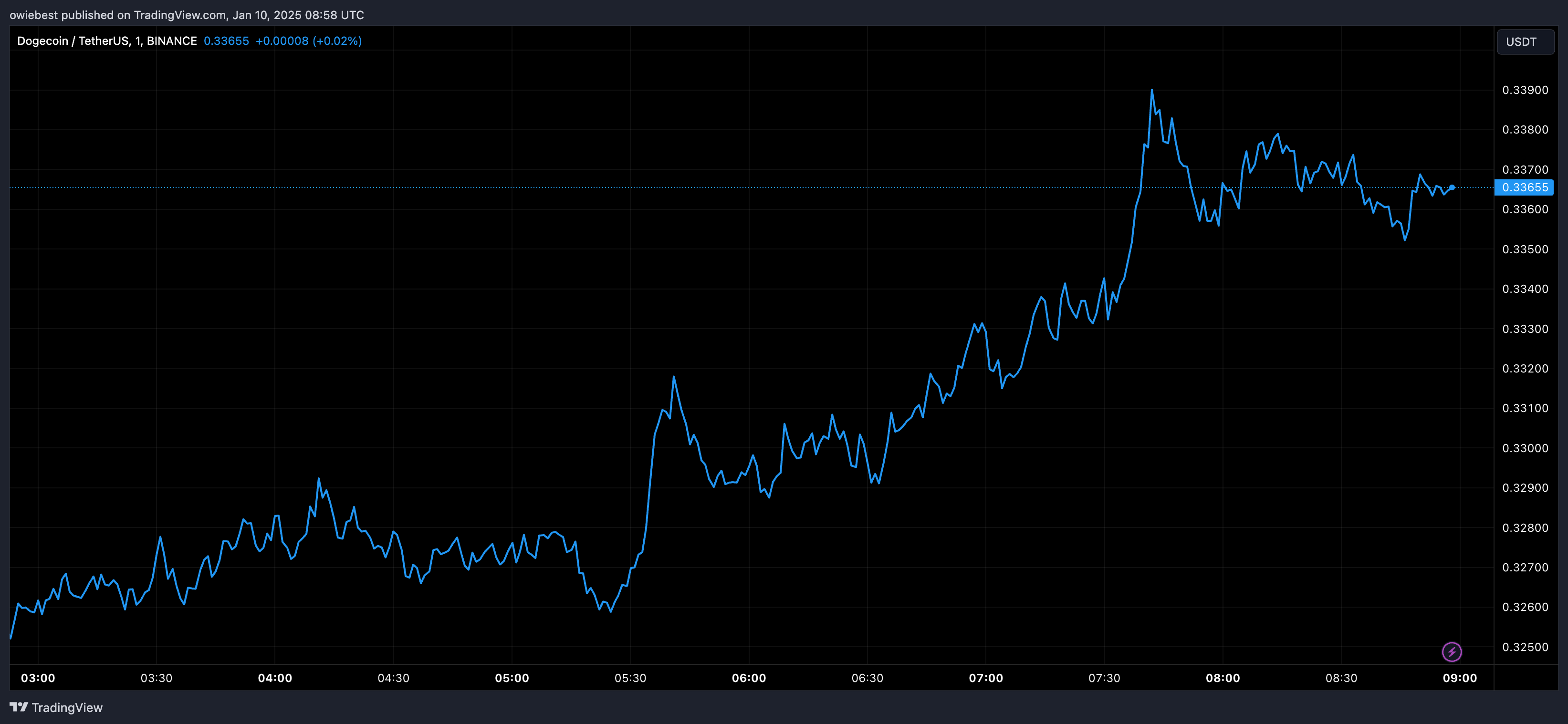
Task: Open the USDT currency selector
Action: point(1525,41)
